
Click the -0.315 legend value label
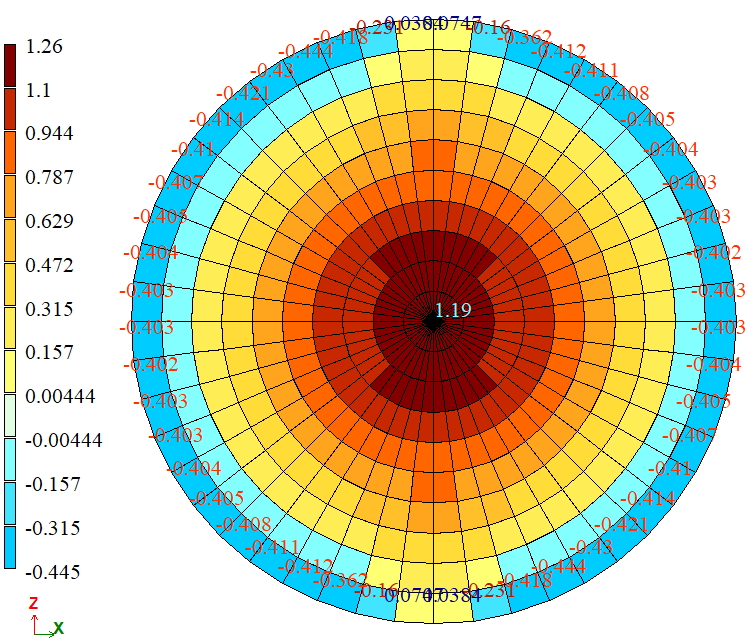tap(51, 528)
